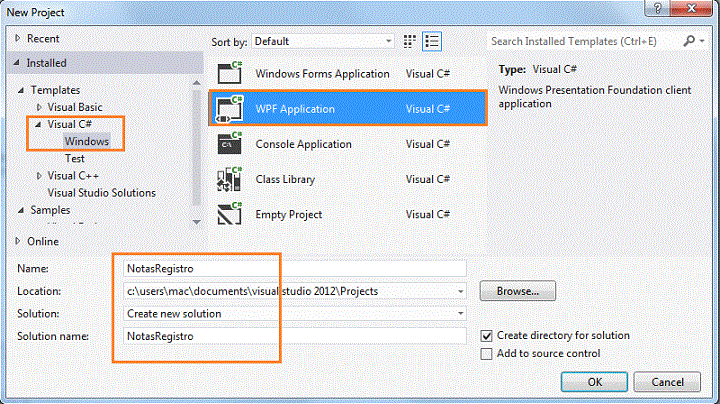Open the search options dropdown arrow
Screen dimensions: 720x404
[x=702, y=41]
